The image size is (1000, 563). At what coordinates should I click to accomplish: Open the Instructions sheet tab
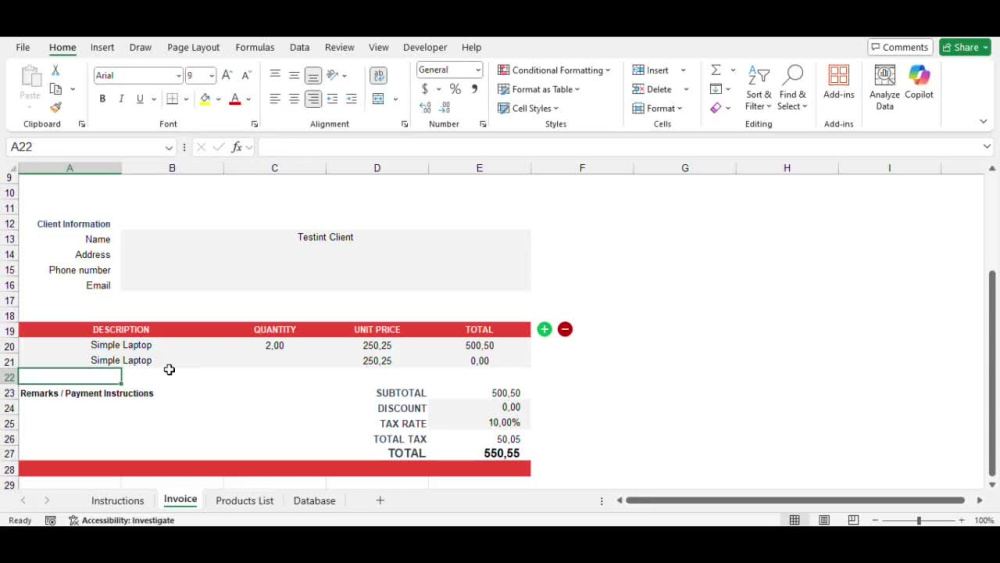(117, 501)
